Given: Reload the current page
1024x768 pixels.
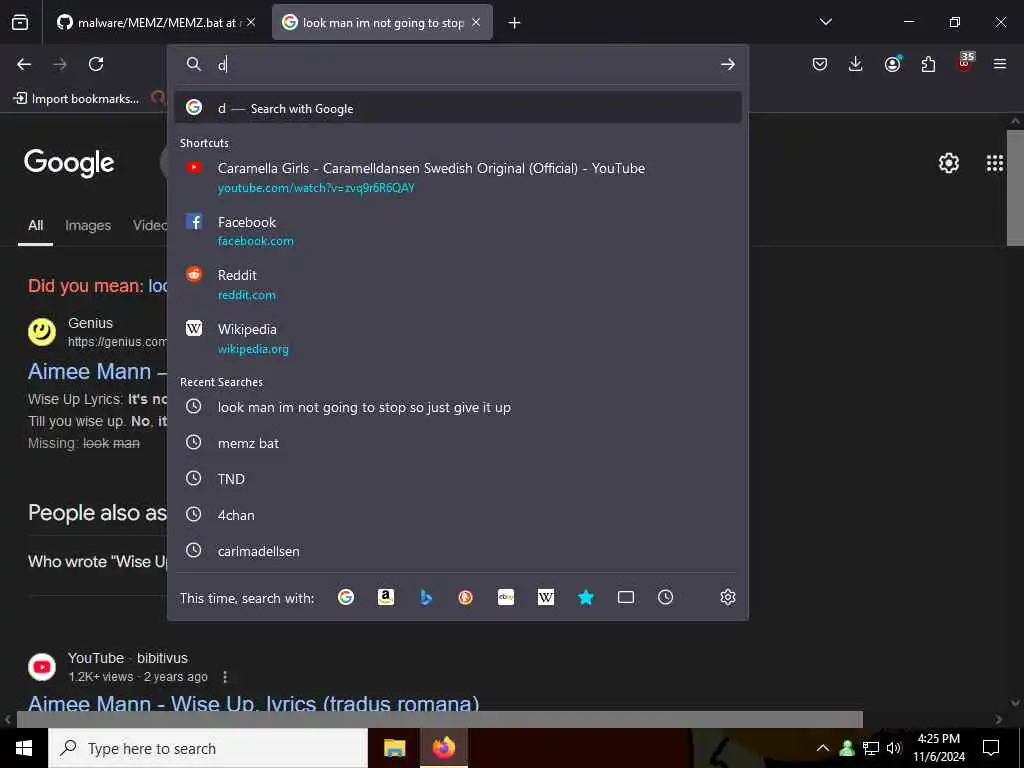Looking at the screenshot, I should [96, 64].
